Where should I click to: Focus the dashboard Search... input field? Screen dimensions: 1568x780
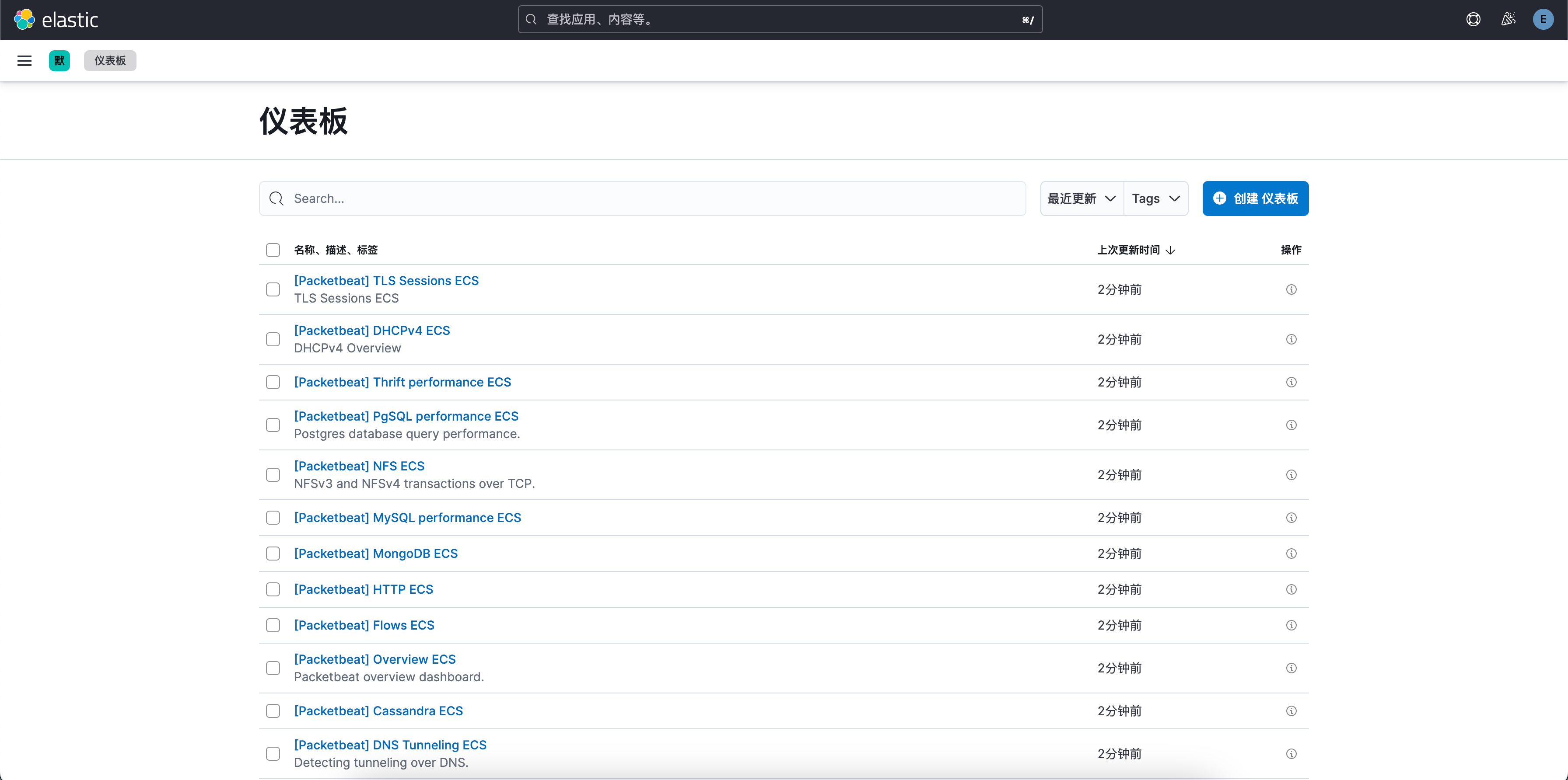click(642, 198)
